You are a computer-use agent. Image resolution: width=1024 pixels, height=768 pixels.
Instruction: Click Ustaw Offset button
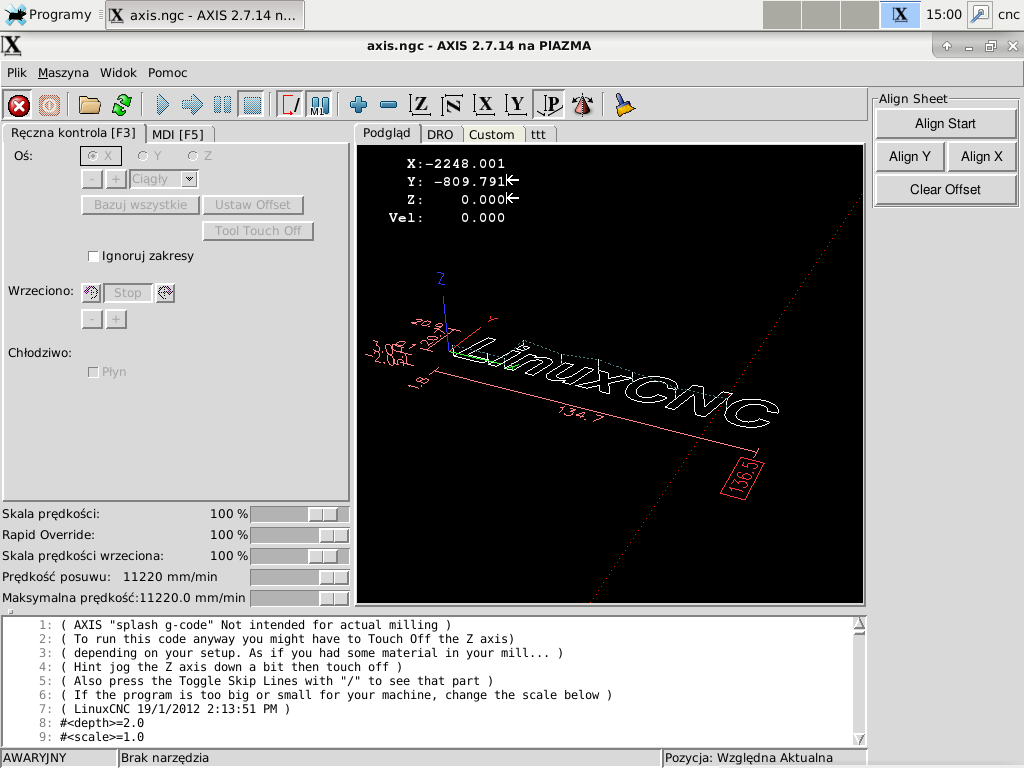[x=253, y=205]
